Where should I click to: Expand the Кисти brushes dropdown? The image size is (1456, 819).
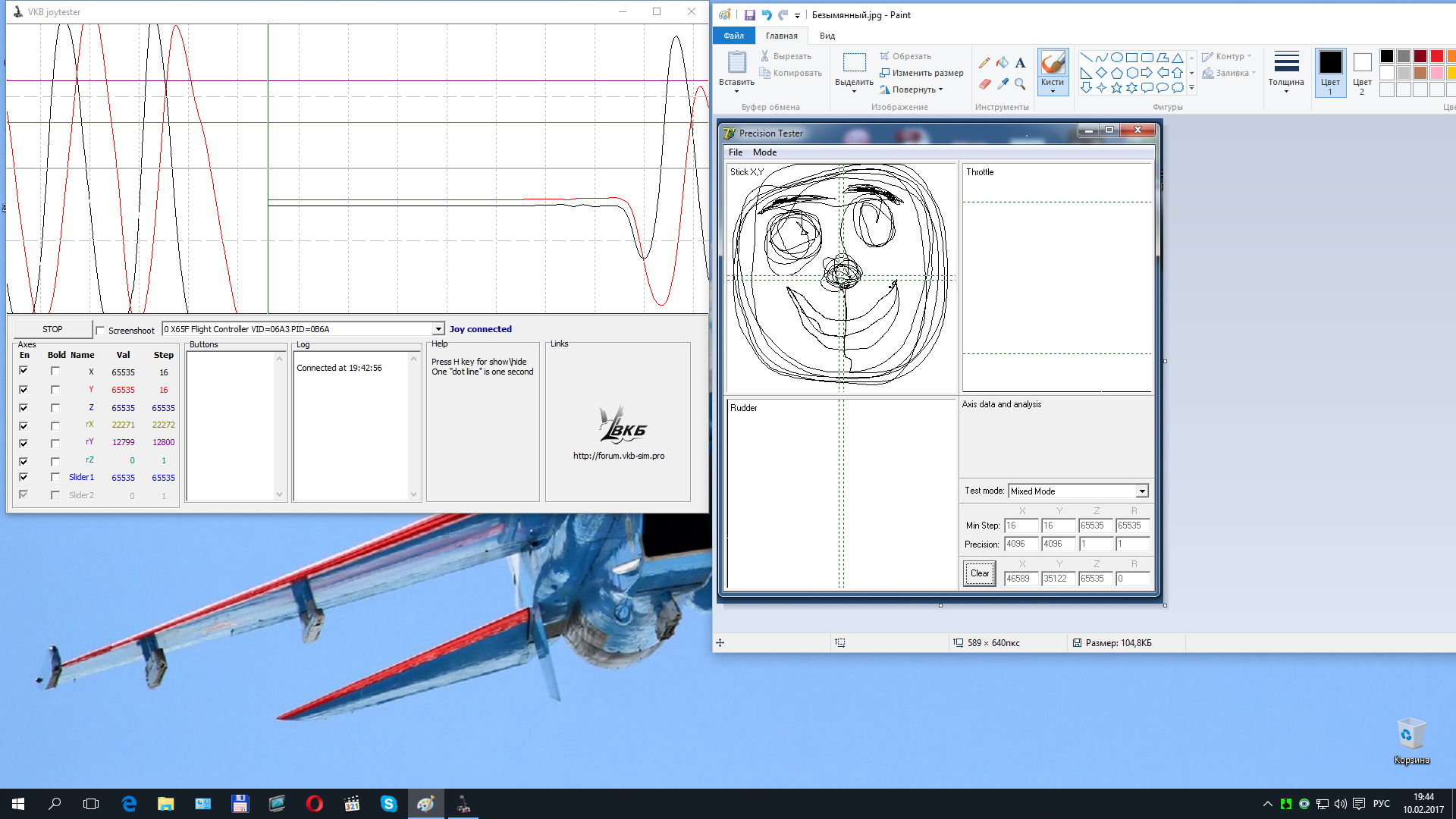1053,90
